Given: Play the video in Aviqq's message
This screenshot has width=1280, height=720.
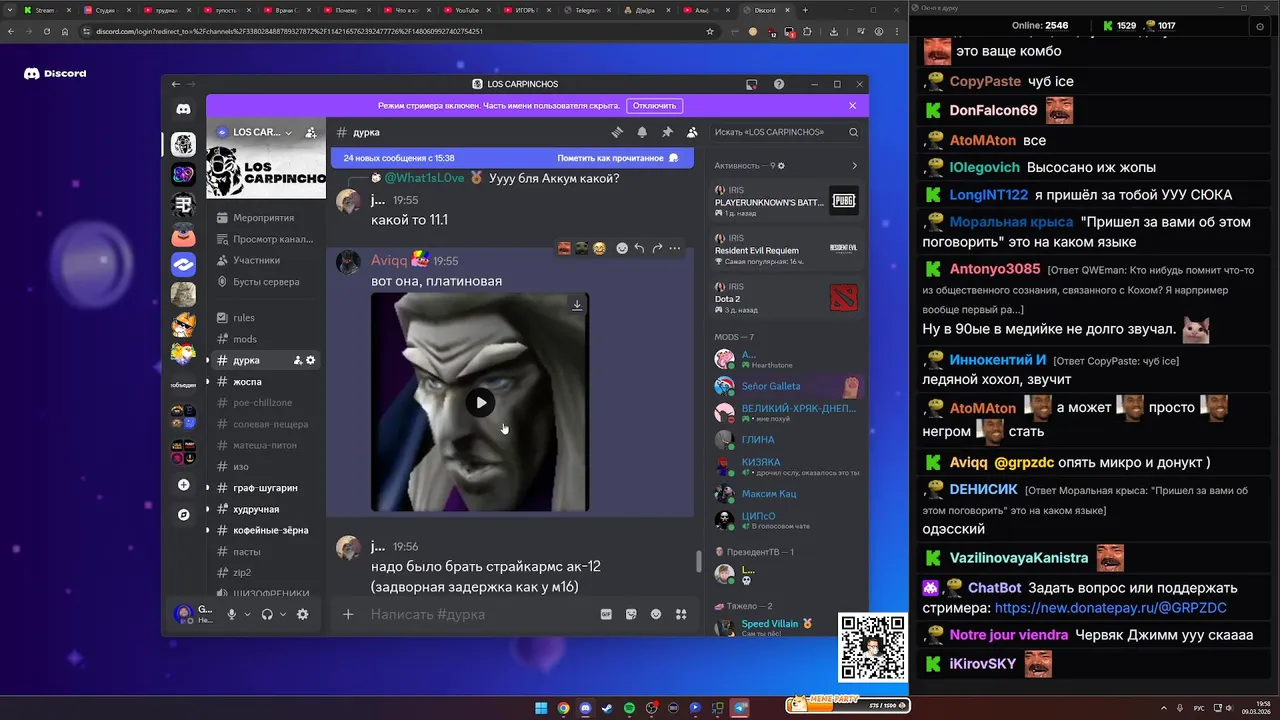Looking at the screenshot, I should pos(481,402).
